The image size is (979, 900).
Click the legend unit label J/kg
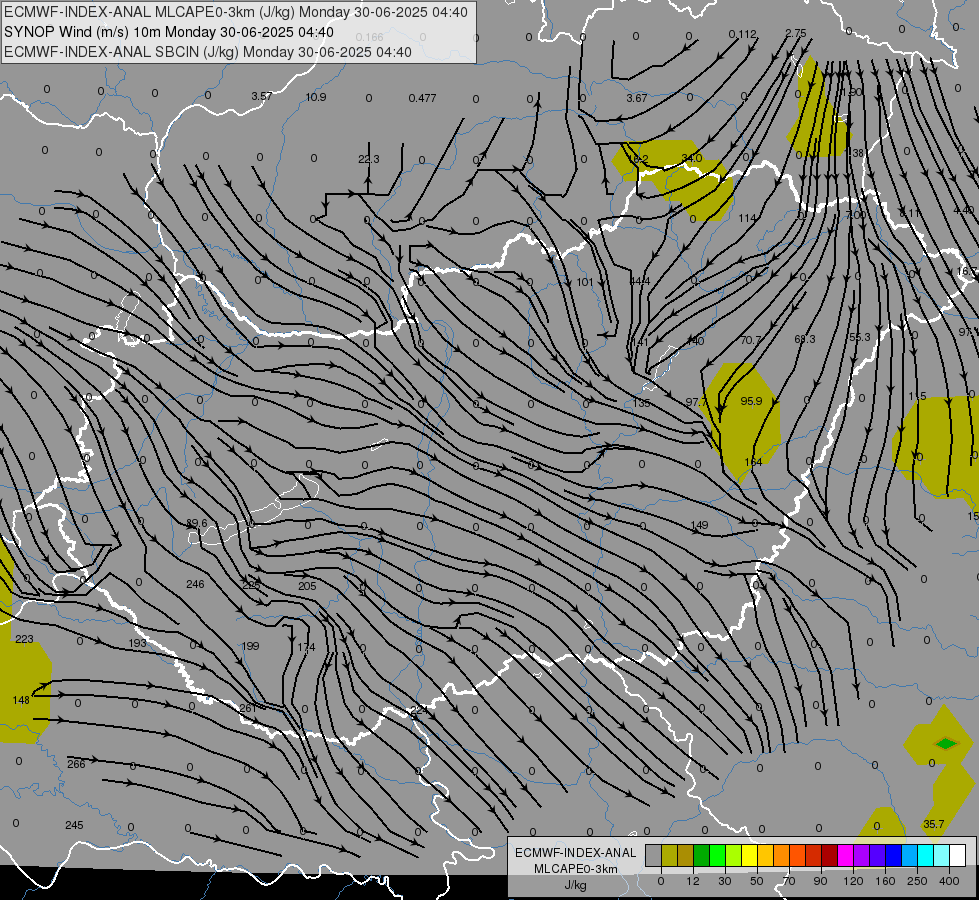575,885
